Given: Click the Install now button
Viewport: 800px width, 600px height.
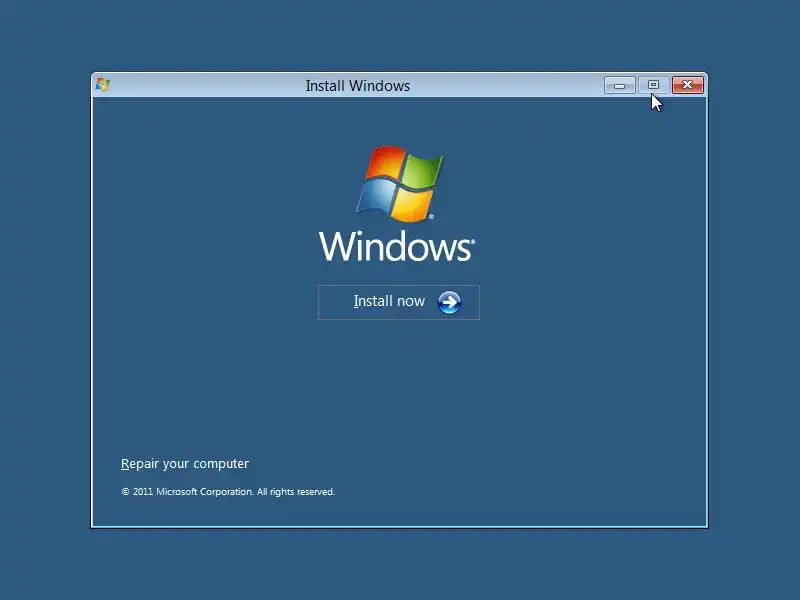Looking at the screenshot, I should (x=398, y=302).
